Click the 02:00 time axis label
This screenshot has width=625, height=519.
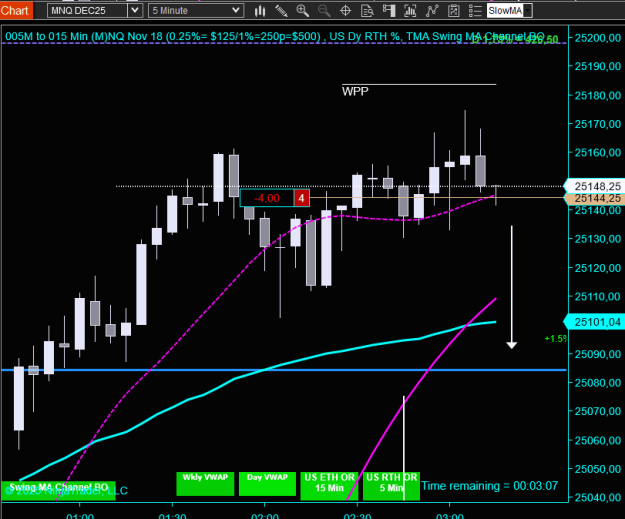(265, 515)
